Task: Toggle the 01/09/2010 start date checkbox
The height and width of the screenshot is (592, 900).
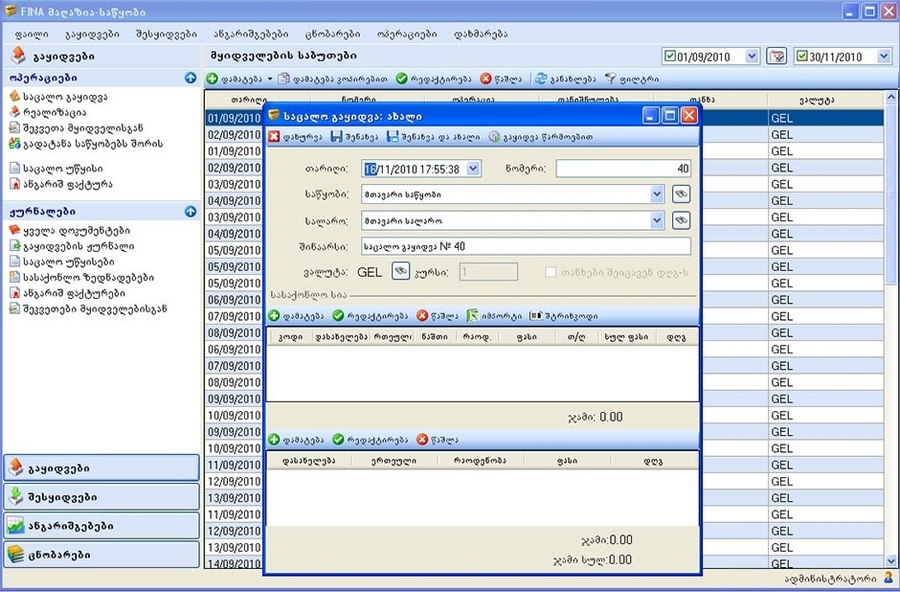Action: (x=670, y=56)
